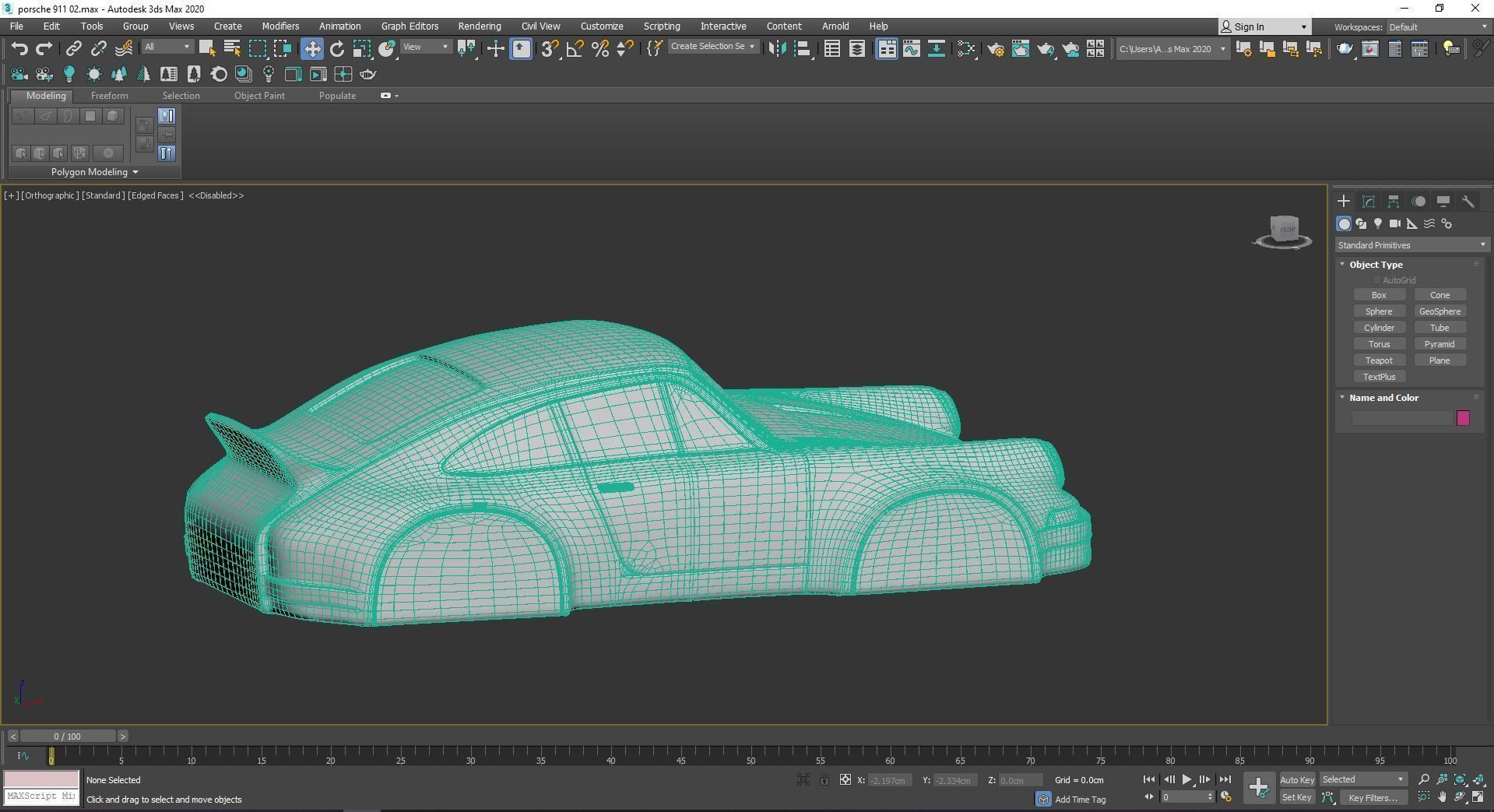The height and width of the screenshot is (812, 1494).
Task: Open the Rendering menu
Action: pos(479,26)
